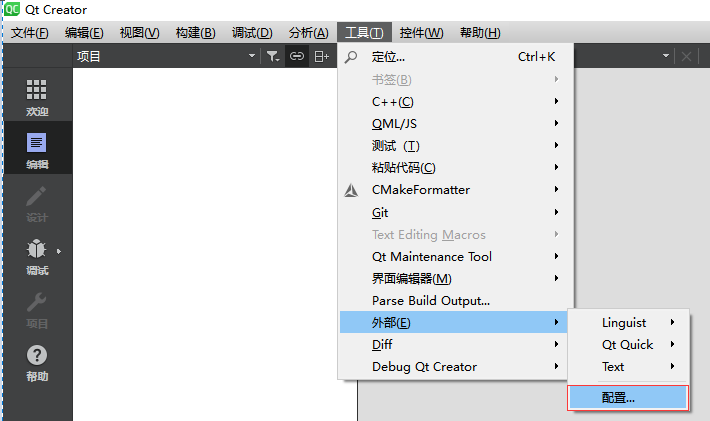Open the 控件(W) menu
The image size is (710, 421).
(x=422, y=33)
